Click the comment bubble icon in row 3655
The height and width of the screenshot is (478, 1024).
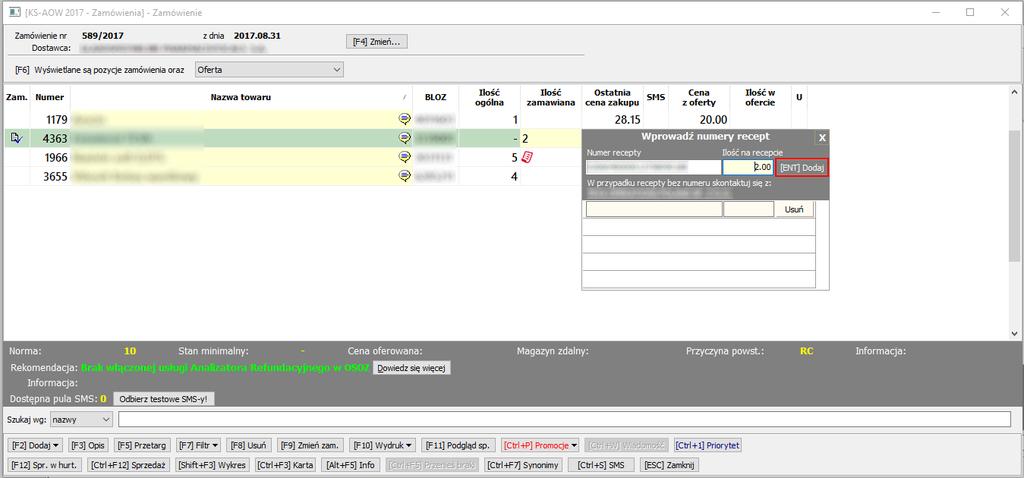coord(404,176)
